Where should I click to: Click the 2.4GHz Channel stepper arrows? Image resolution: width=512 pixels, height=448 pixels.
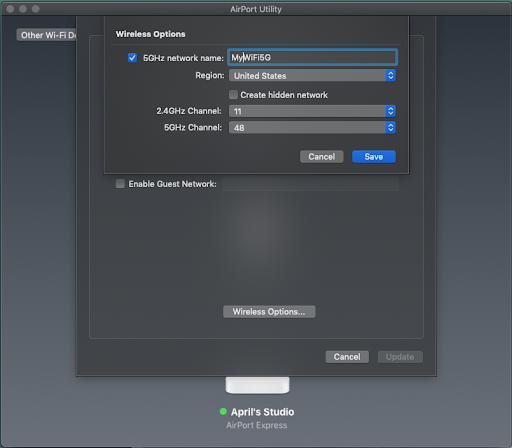coord(391,111)
